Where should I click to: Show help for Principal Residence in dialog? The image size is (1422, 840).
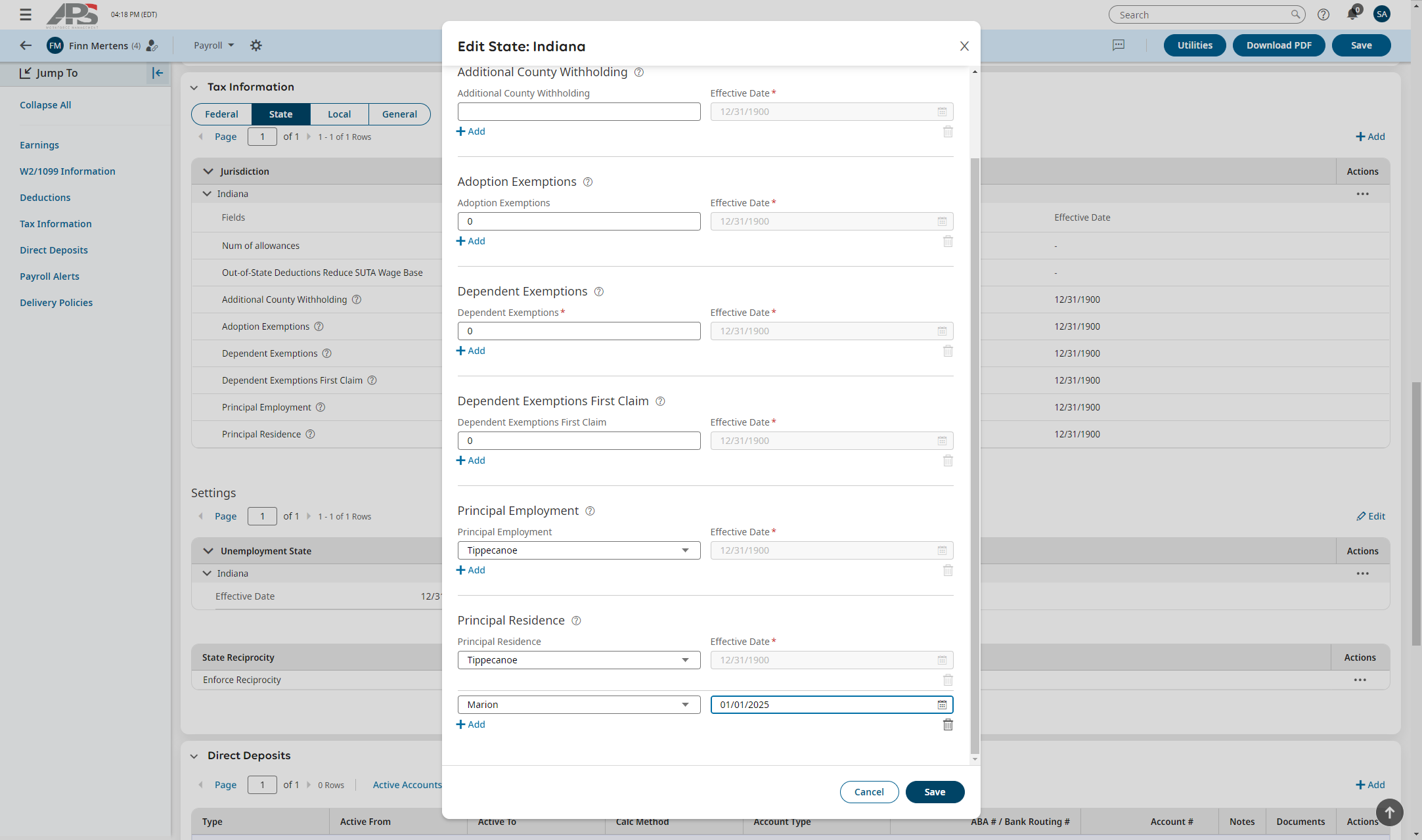click(576, 621)
